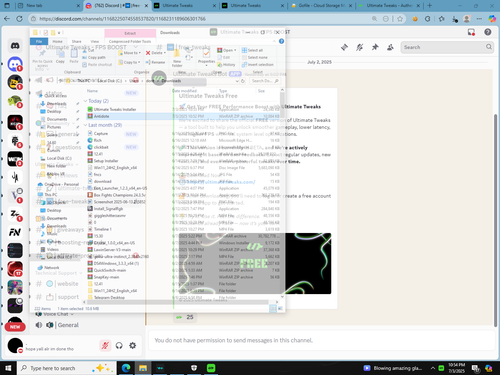Collapse the Last month (29) group
The image size is (500, 375).
pos(85,125)
